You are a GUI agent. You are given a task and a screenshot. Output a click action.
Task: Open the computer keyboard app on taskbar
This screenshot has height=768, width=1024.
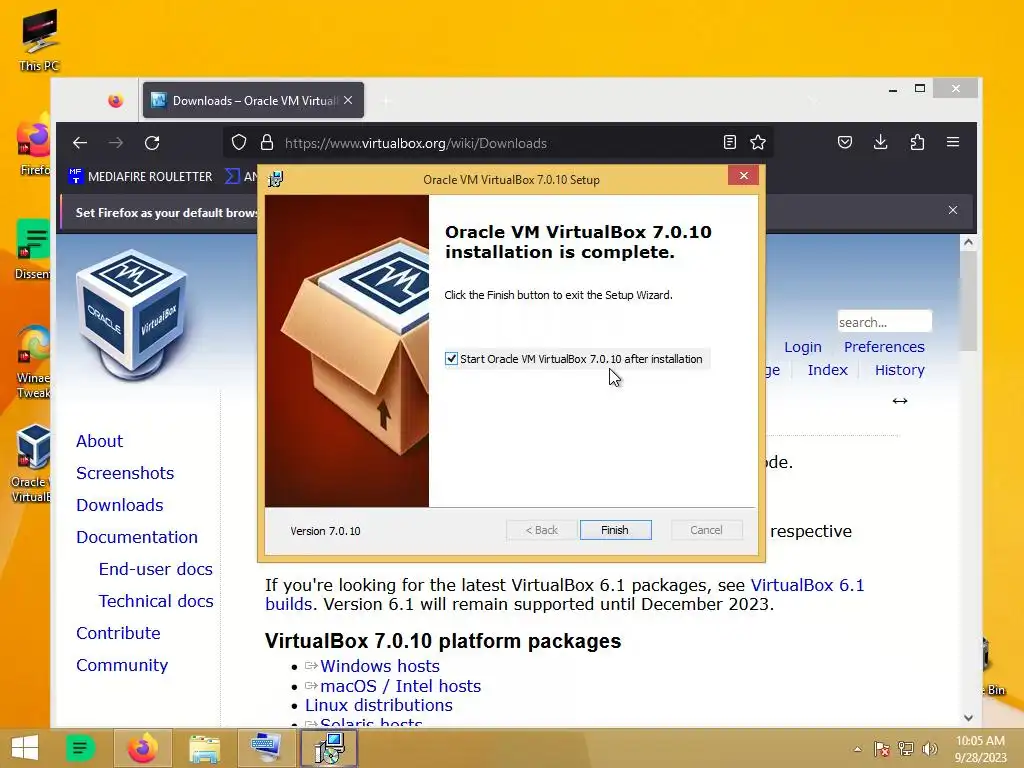click(266, 748)
